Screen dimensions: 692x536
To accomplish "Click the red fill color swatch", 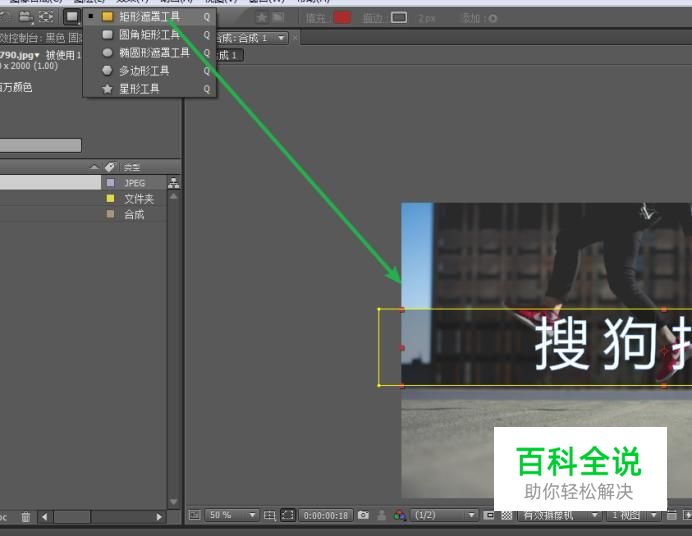I will pos(342,18).
